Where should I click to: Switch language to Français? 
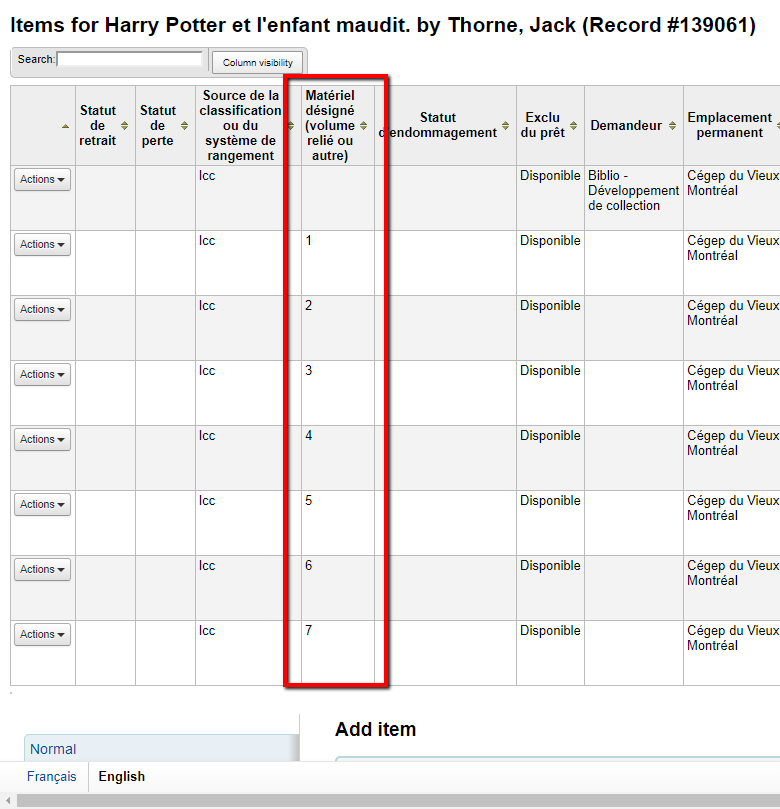pos(52,777)
